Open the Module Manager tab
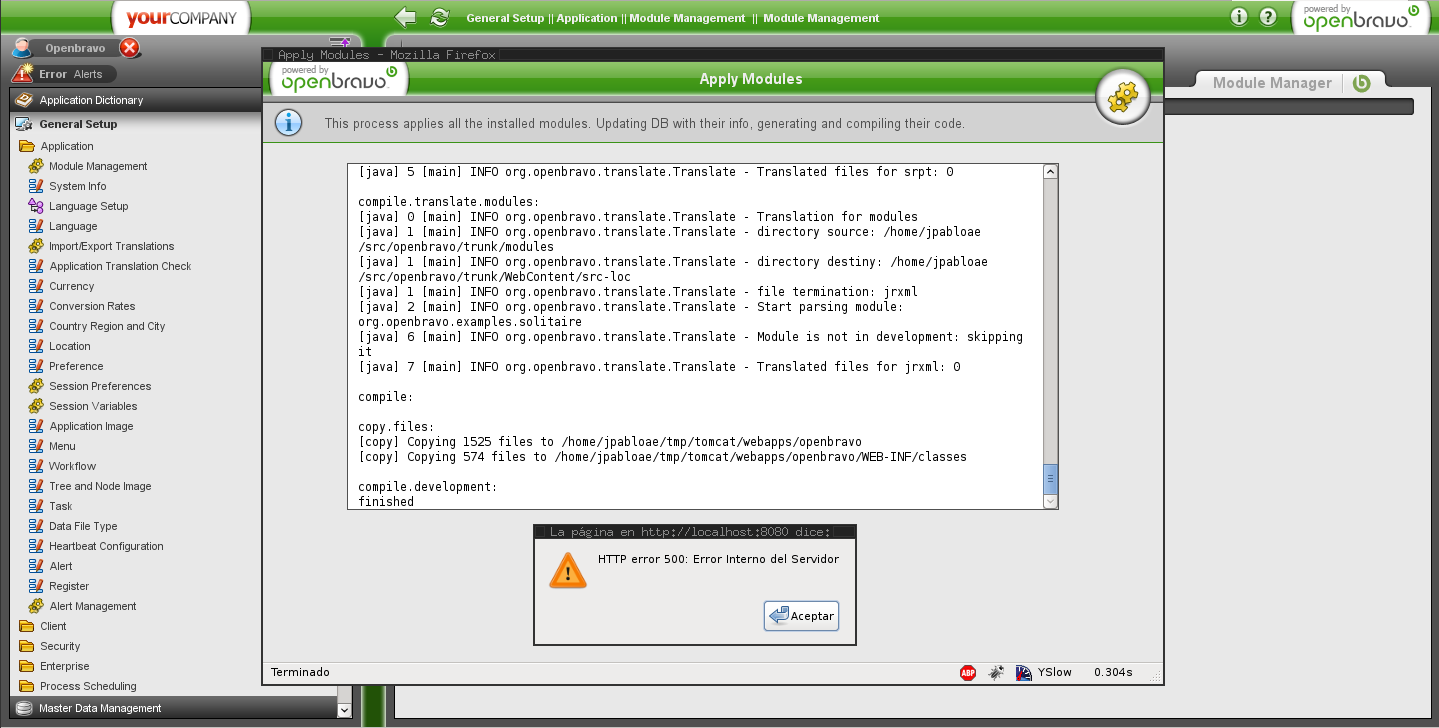 point(1271,83)
